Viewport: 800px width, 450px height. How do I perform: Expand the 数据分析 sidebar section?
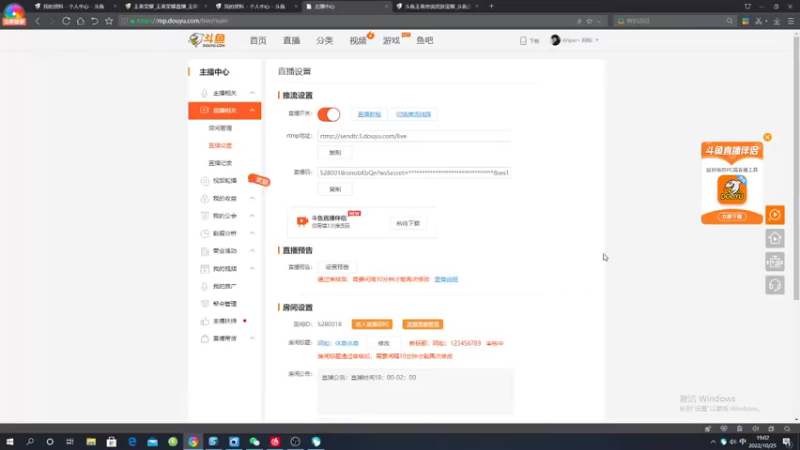point(224,233)
